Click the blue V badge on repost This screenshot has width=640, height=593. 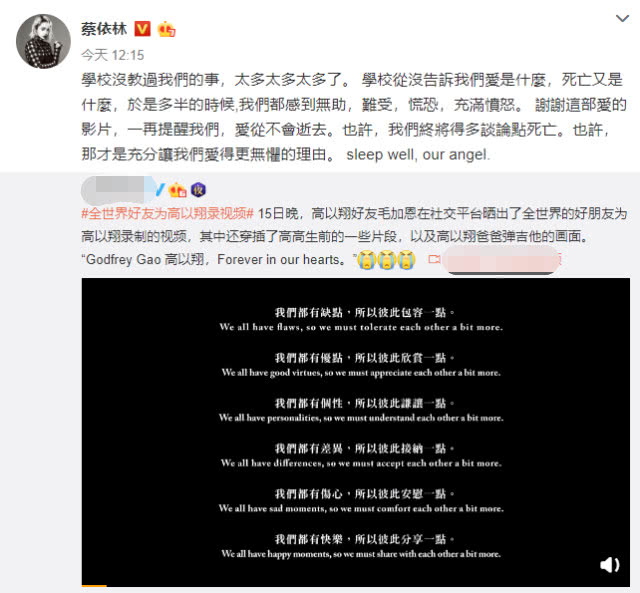pyautogui.click(x=159, y=190)
